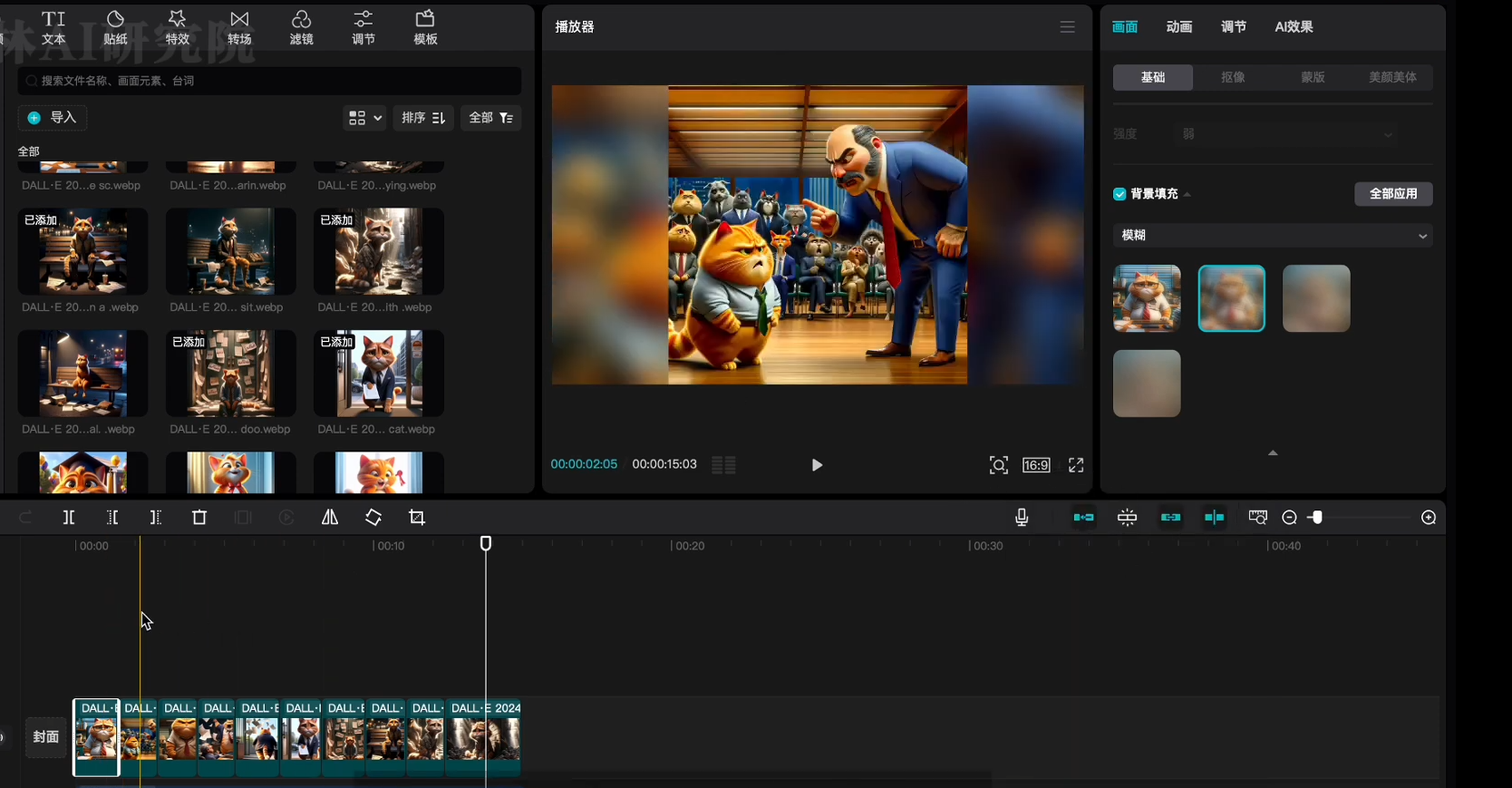The height and width of the screenshot is (788, 1512).
Task: Click the 全部应用 apply-all button
Action: [1393, 194]
